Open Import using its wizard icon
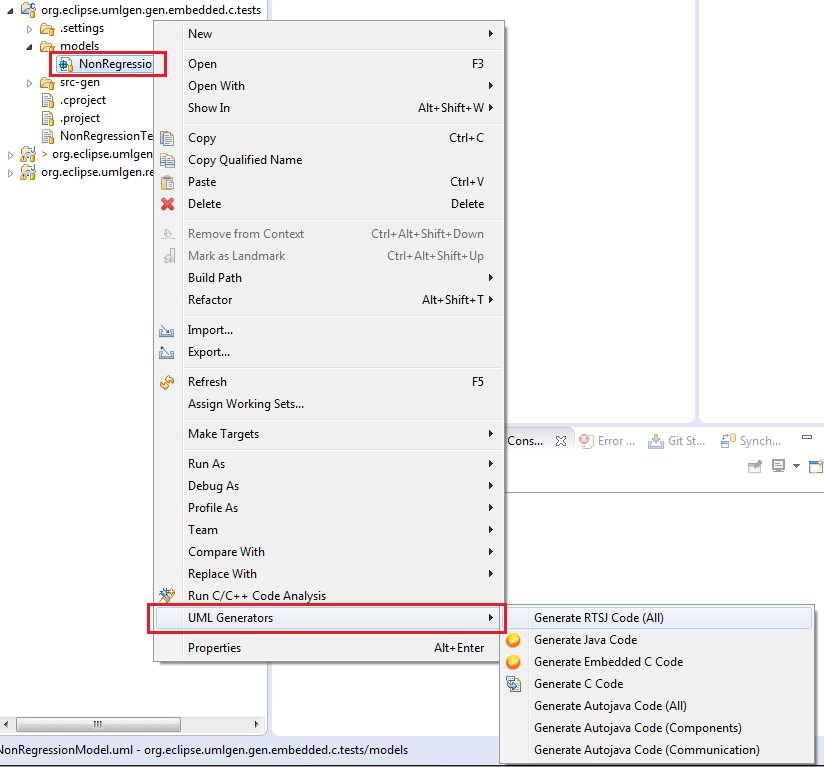824x767 pixels. click(169, 330)
